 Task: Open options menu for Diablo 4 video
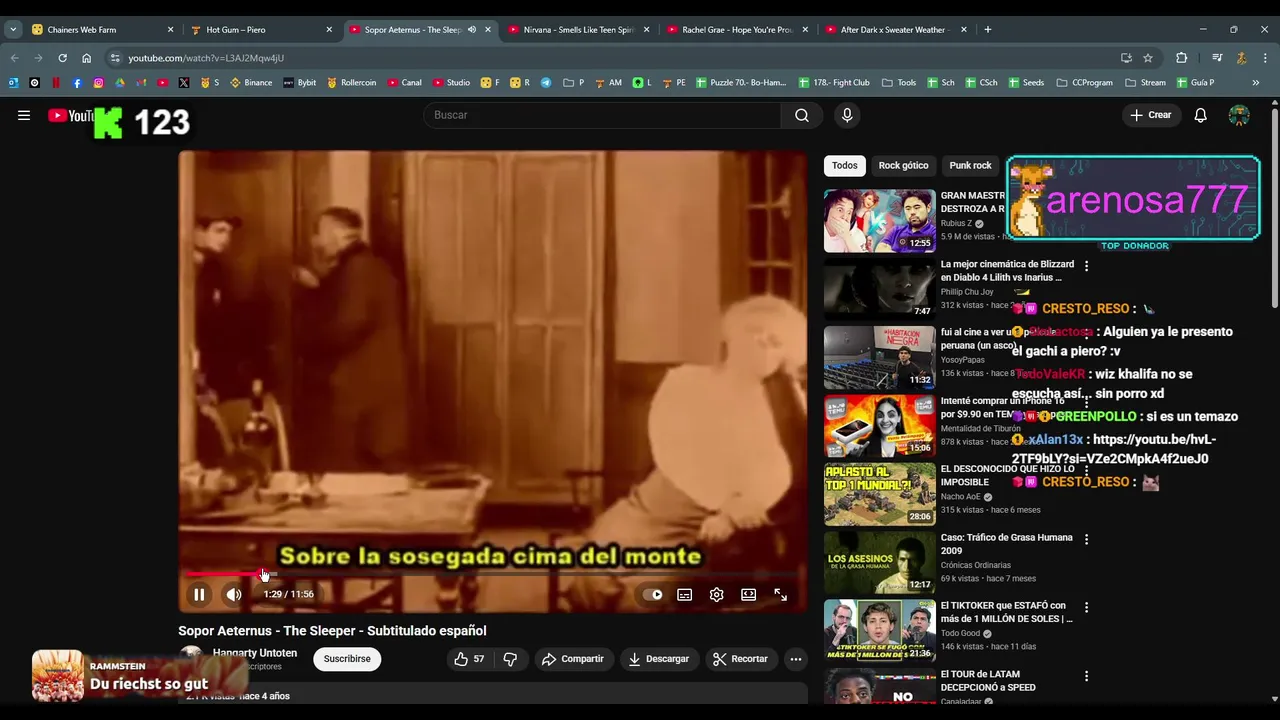[1086, 266]
